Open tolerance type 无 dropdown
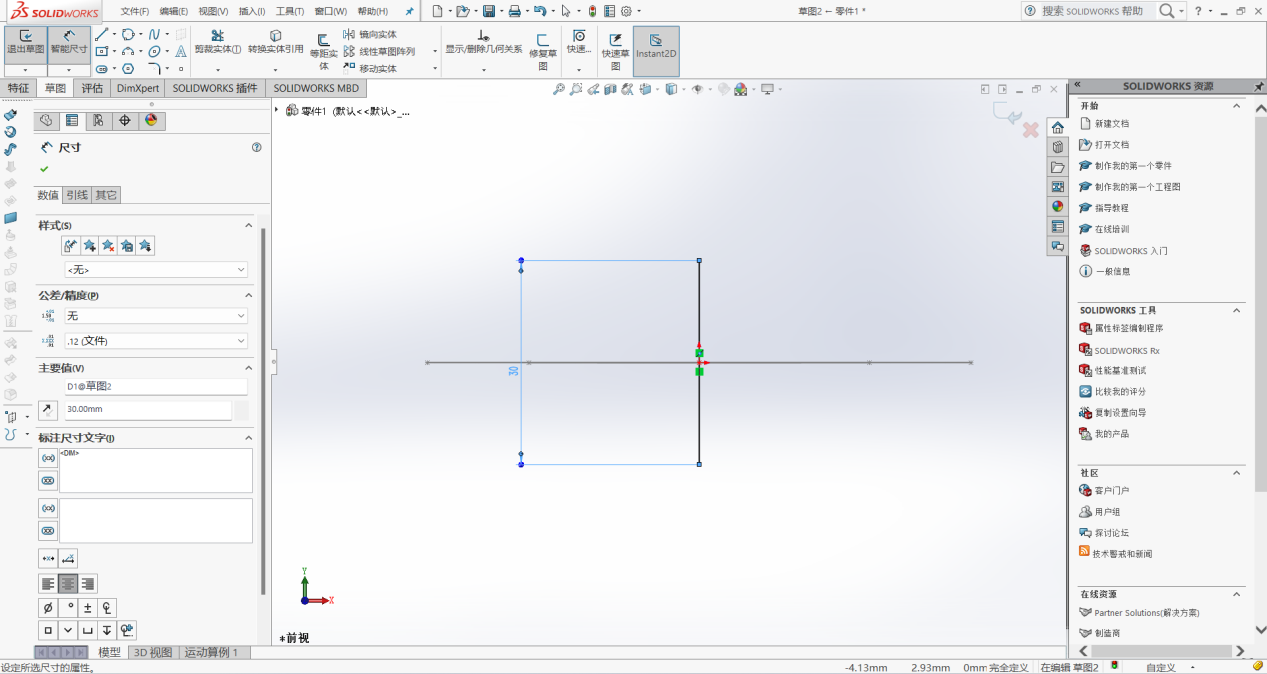The height and width of the screenshot is (674, 1267). point(156,316)
